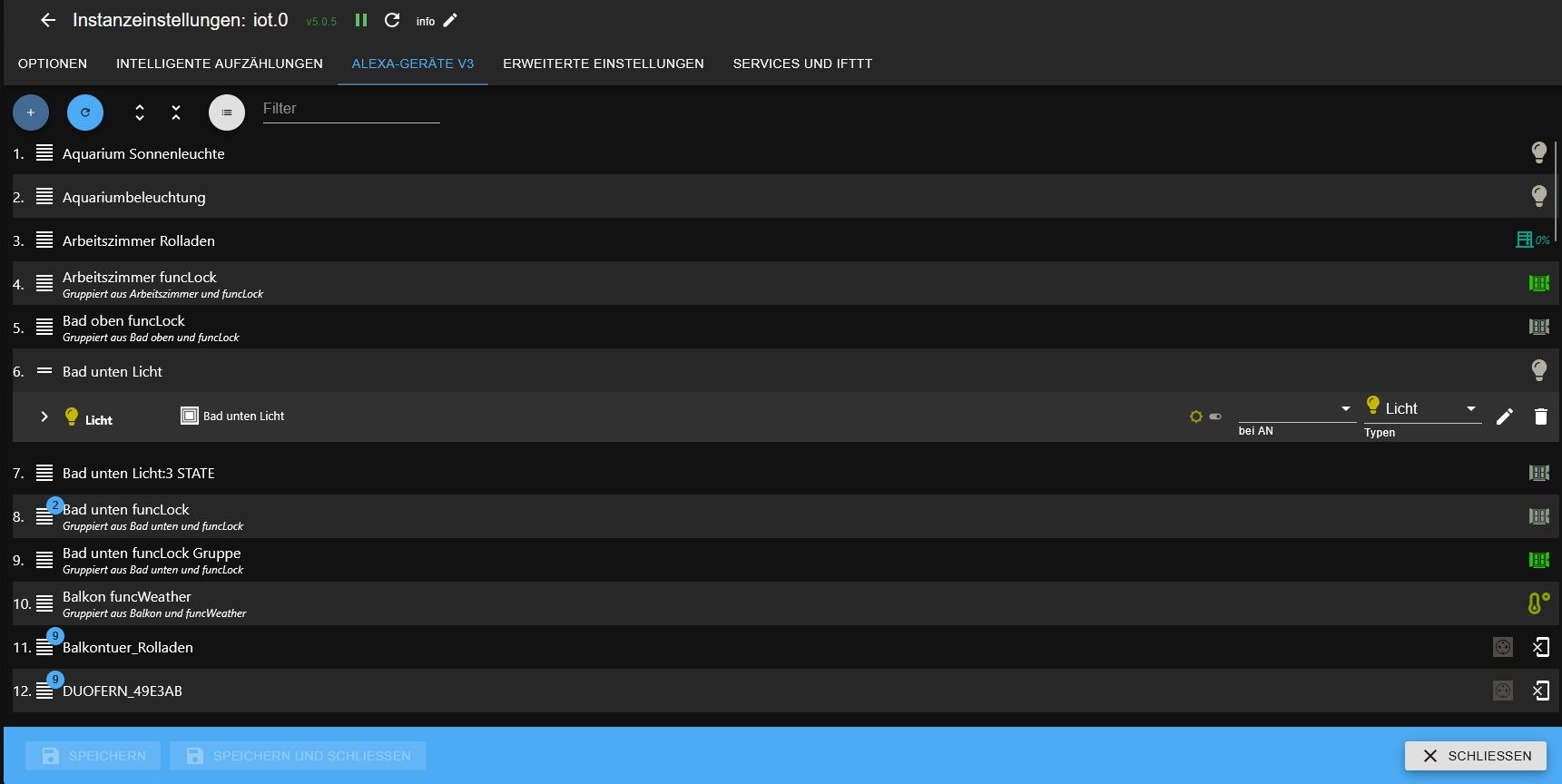1562x784 pixels.
Task: Collapse the Bad unten Licht row
Action: coord(44,370)
